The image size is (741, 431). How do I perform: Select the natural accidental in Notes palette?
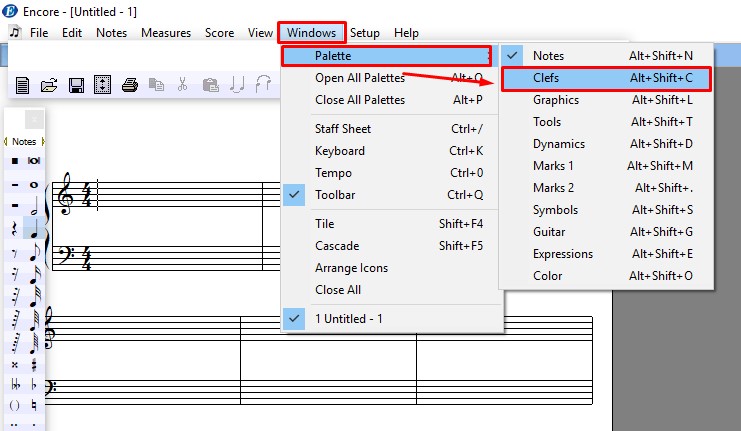tap(34, 405)
